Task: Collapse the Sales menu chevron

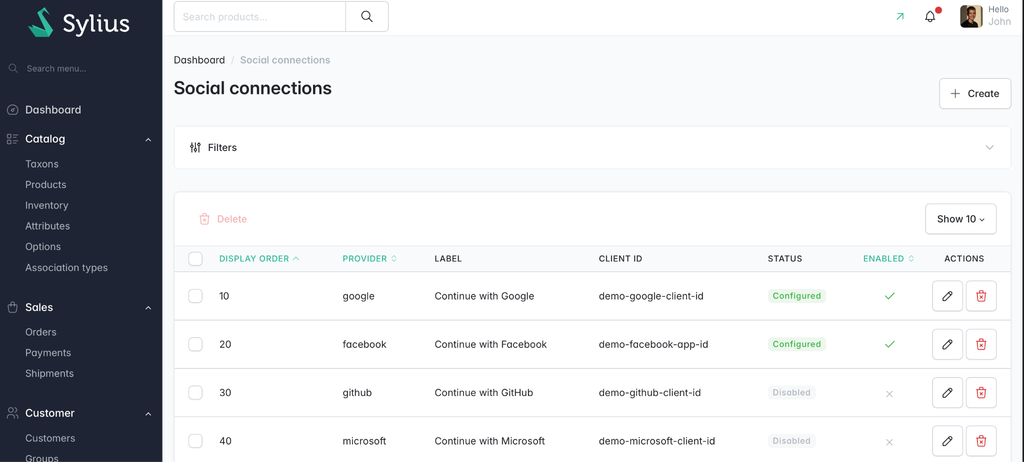Action: point(148,308)
